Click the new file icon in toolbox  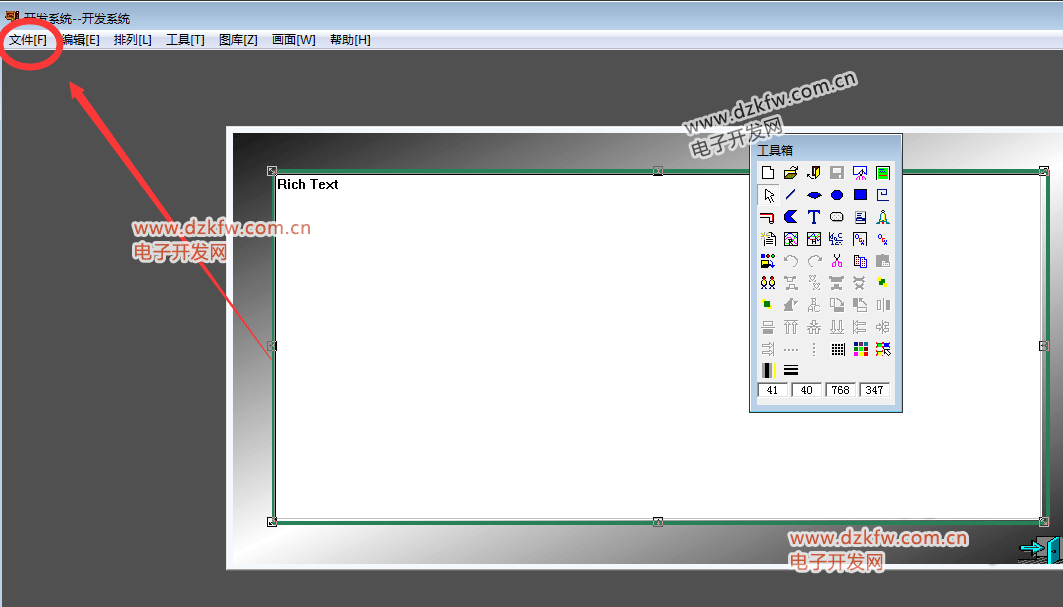tap(768, 173)
